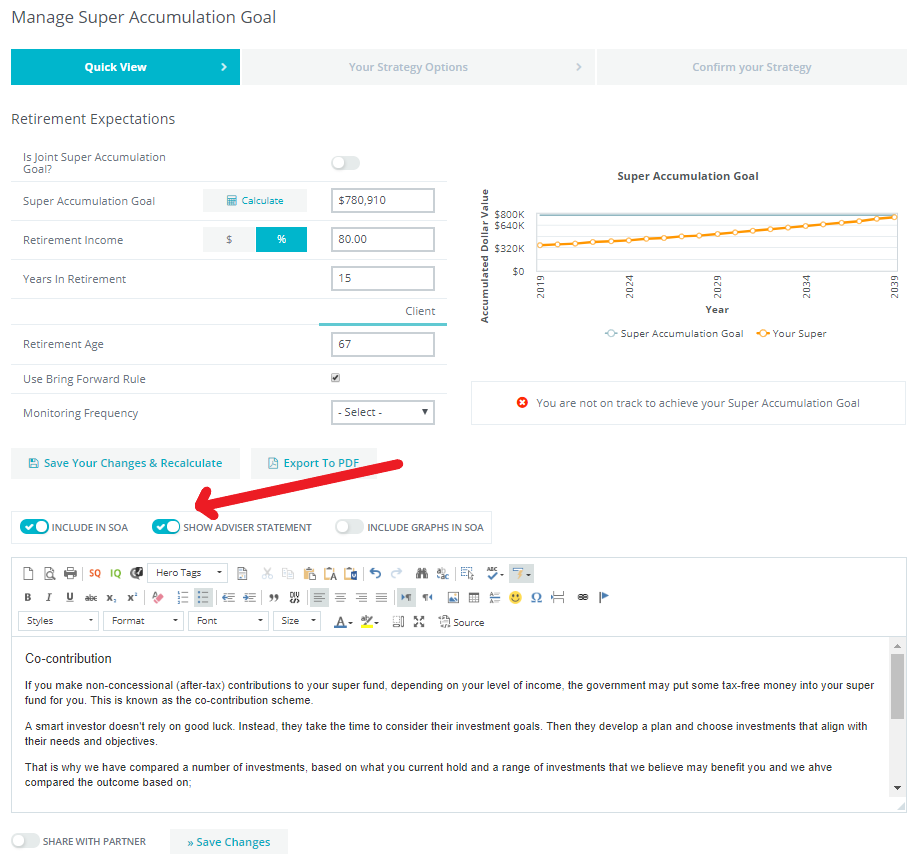
Task: Open the text color picker
Action: pos(342,621)
